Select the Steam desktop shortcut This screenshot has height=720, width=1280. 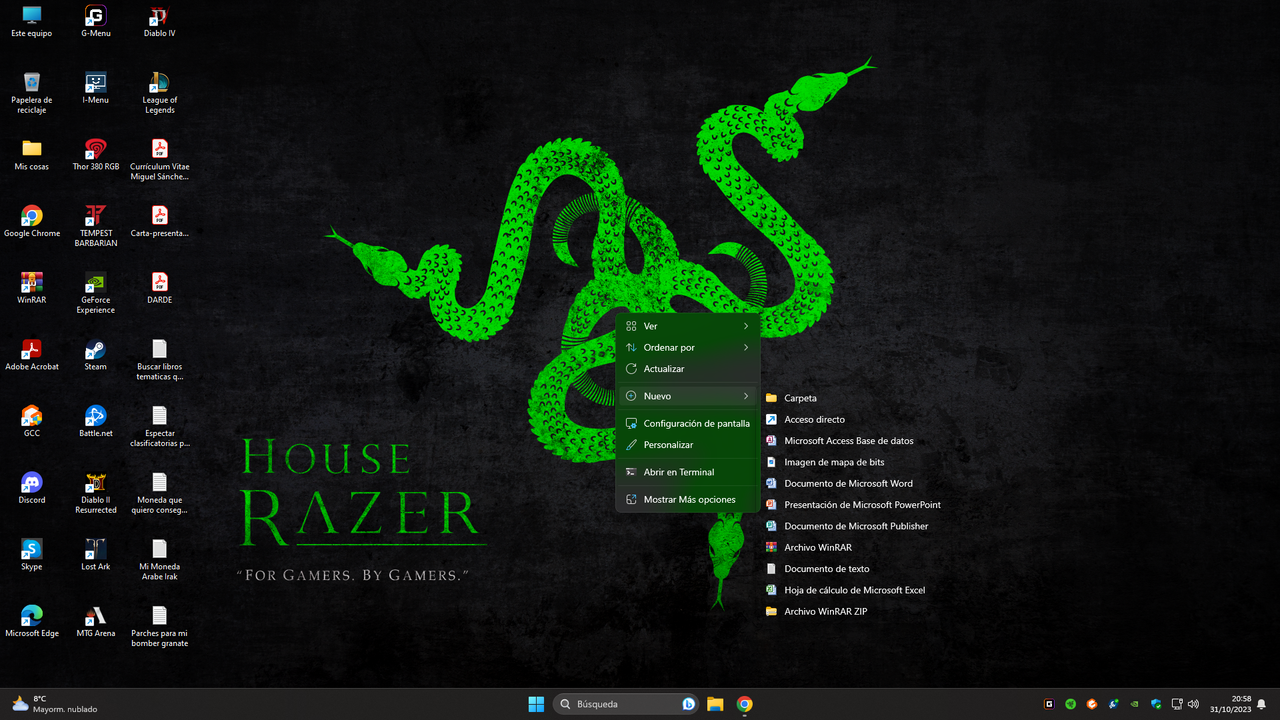tap(96, 354)
